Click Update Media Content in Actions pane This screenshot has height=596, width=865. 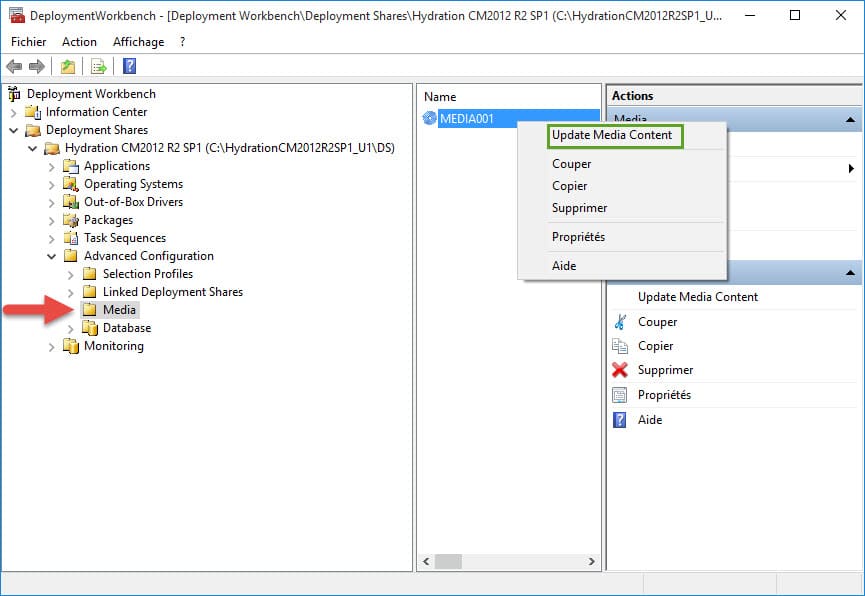pos(697,297)
